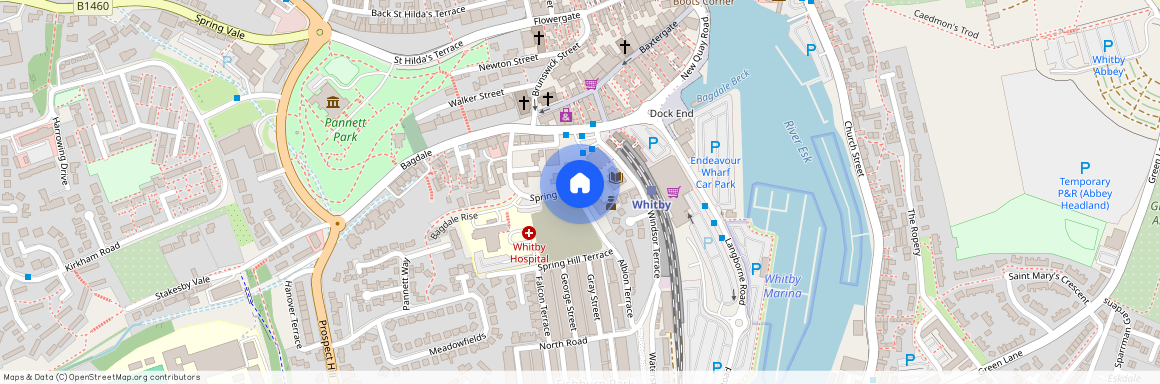Click the Back St Hilda's Terrace label
1160x384 pixels.
click(x=418, y=13)
